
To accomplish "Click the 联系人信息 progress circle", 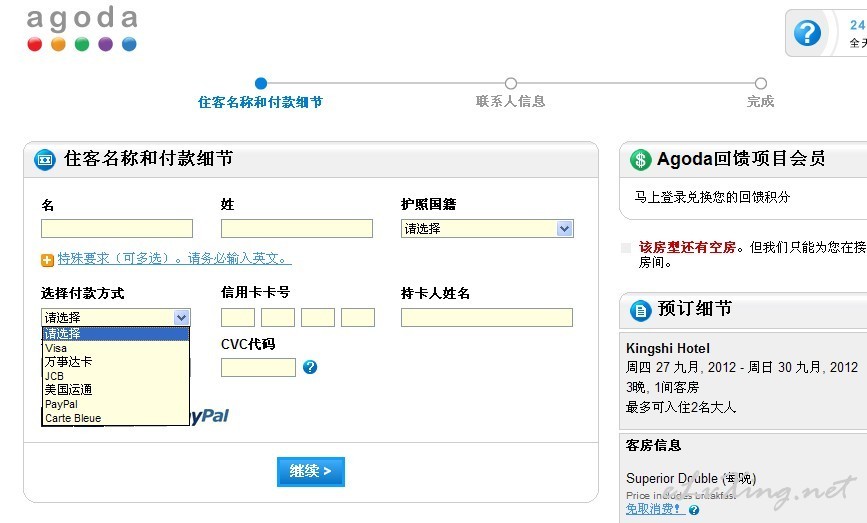I will [511, 83].
